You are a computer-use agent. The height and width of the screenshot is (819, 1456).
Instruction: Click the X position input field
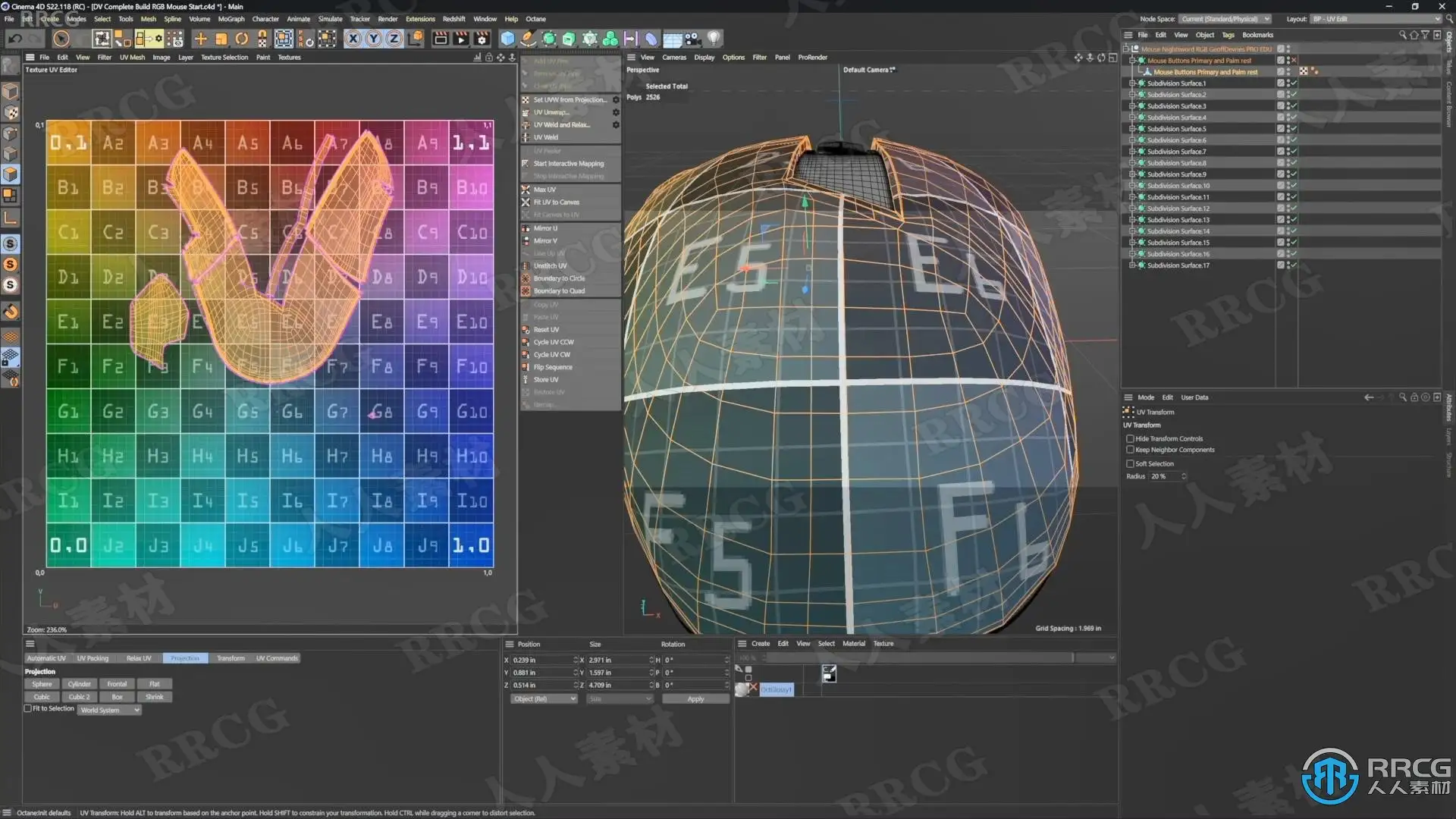pyautogui.click(x=540, y=660)
